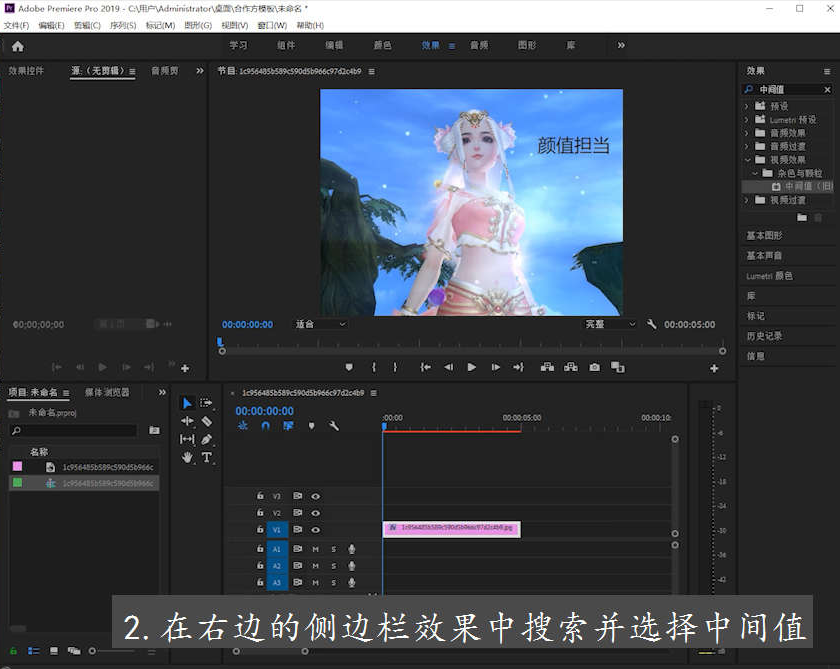Open the 文件(F) menu
840x669 pixels.
17,25
